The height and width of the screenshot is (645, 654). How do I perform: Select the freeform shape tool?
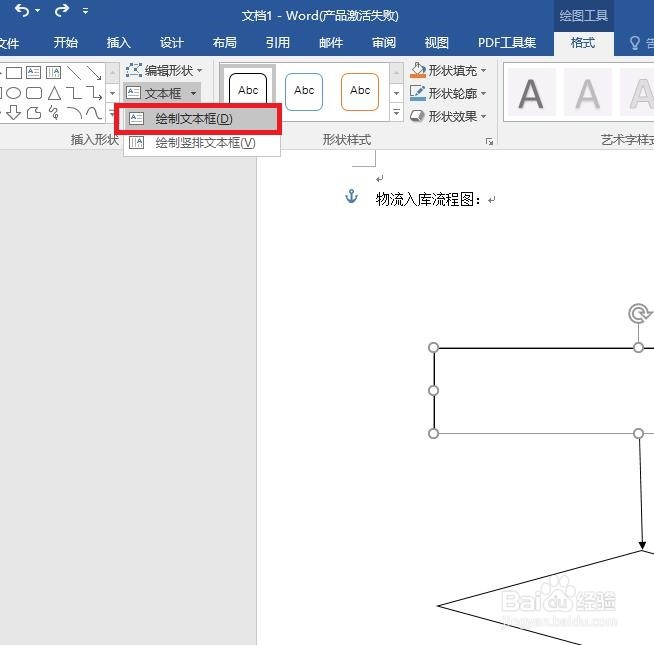tap(34, 113)
